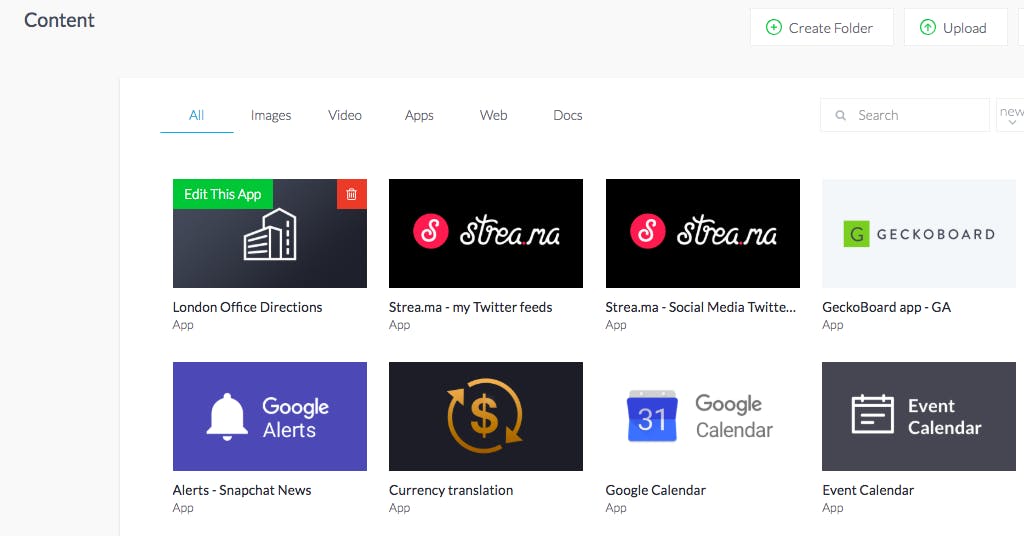Image resolution: width=1024 pixels, height=536 pixels.
Task: Switch to the Images tab
Action: pyautogui.click(x=271, y=115)
